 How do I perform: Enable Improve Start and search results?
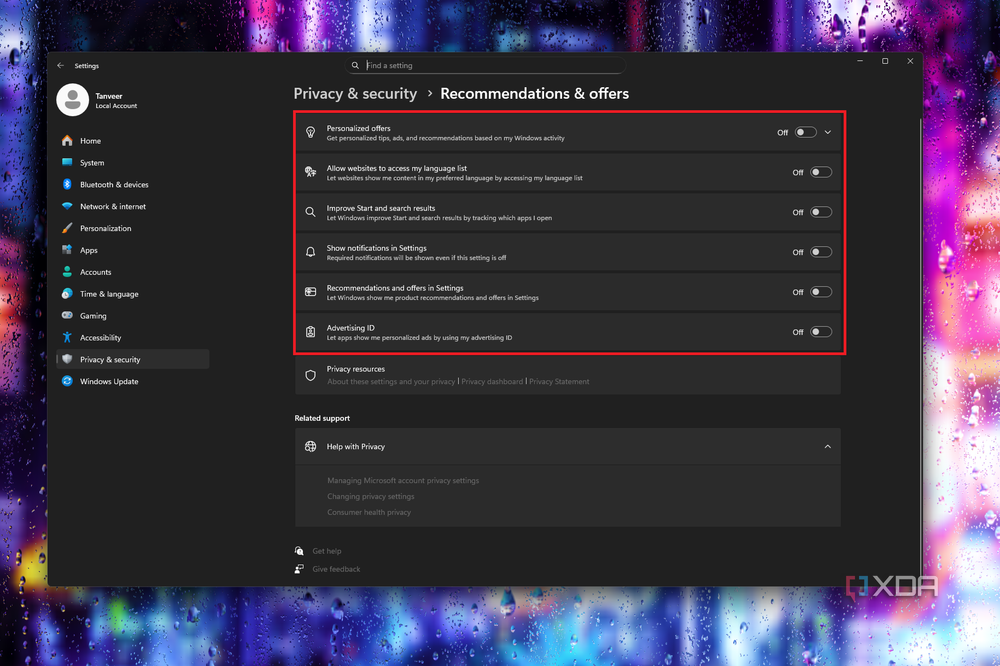[x=821, y=212]
